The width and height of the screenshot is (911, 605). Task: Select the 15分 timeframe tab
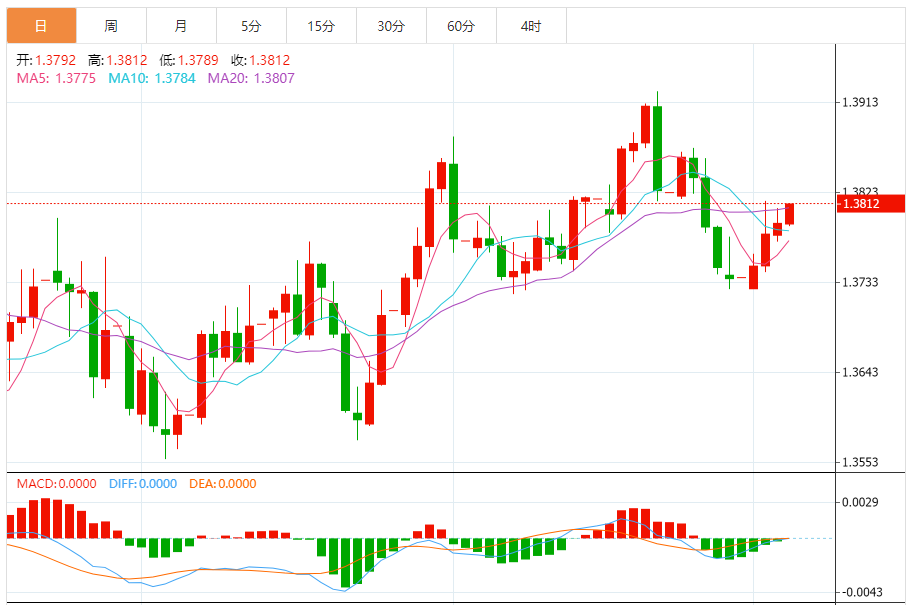321,26
